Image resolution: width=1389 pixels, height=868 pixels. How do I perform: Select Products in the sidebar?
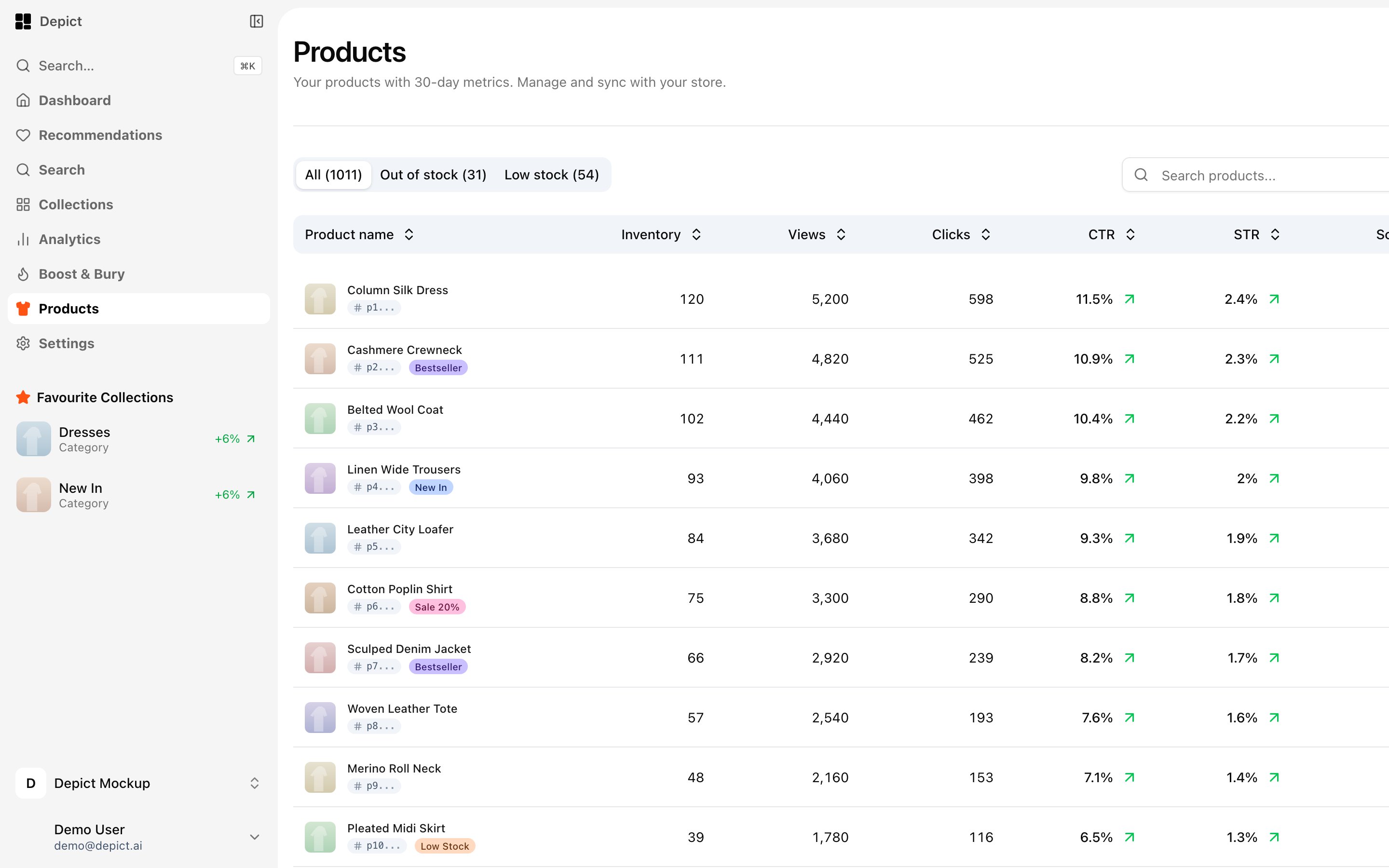click(x=139, y=309)
